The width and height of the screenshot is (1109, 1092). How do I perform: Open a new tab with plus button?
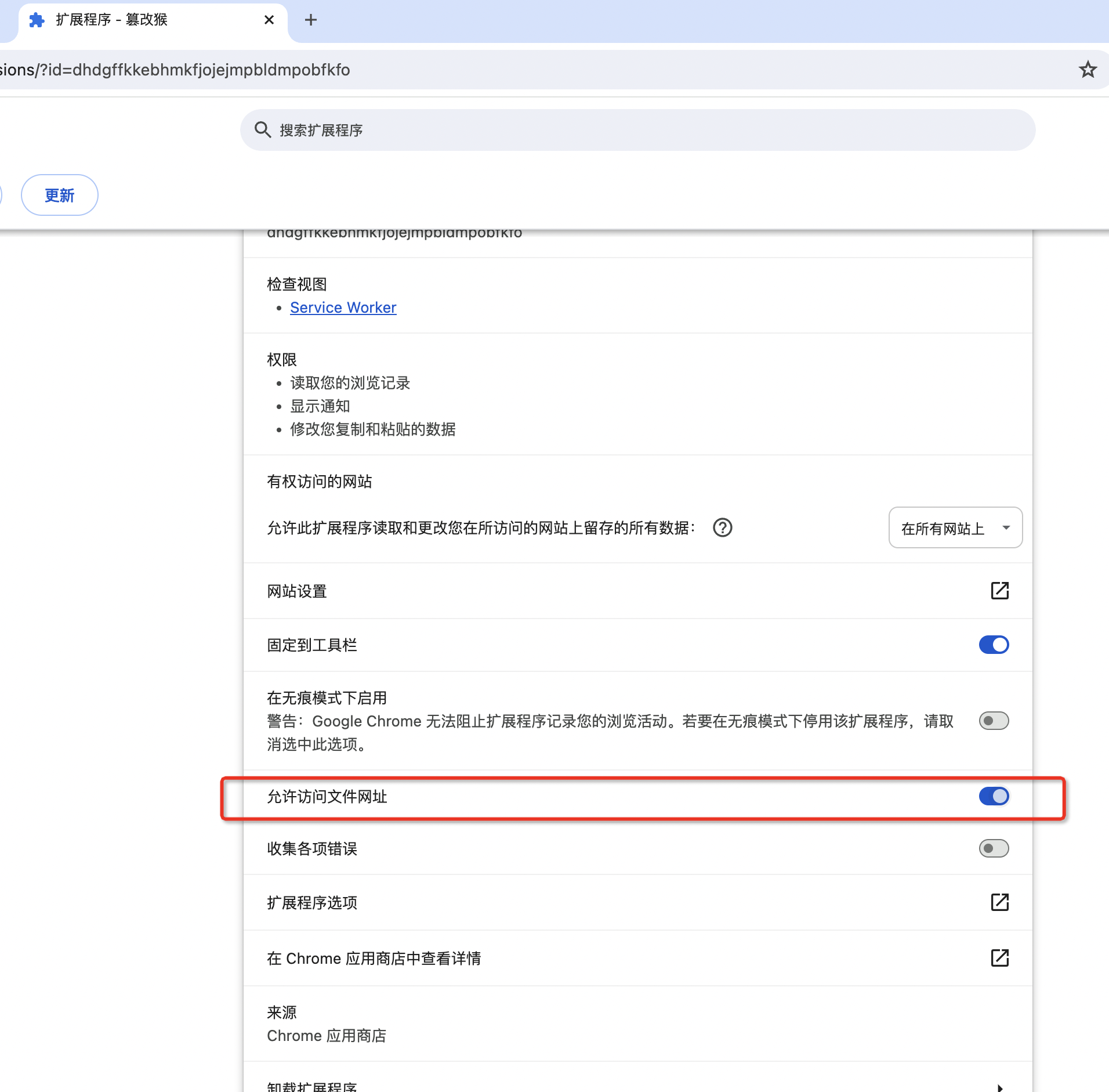tap(311, 20)
